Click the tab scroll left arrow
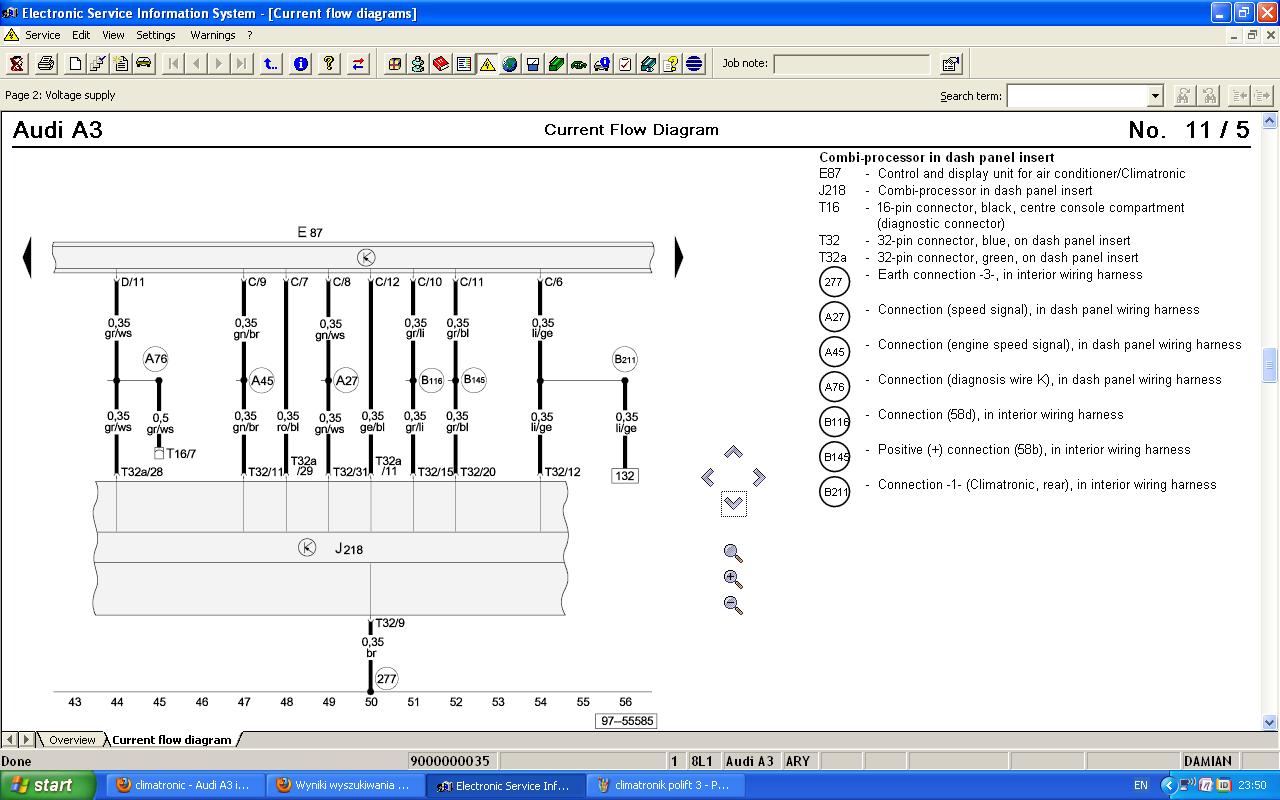Image resolution: width=1280 pixels, height=800 pixels. pyautogui.click(x=10, y=740)
